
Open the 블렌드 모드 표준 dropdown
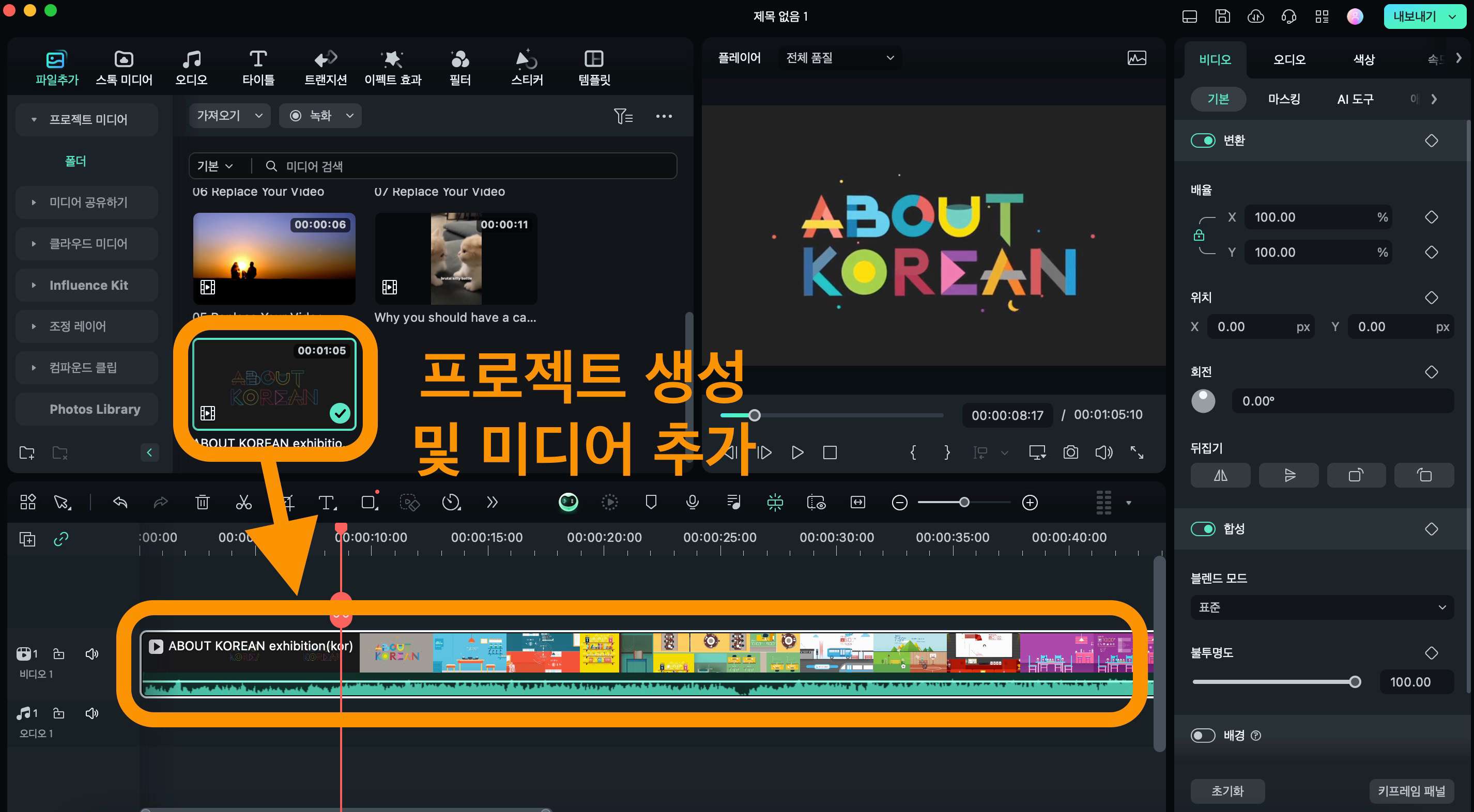point(1322,607)
